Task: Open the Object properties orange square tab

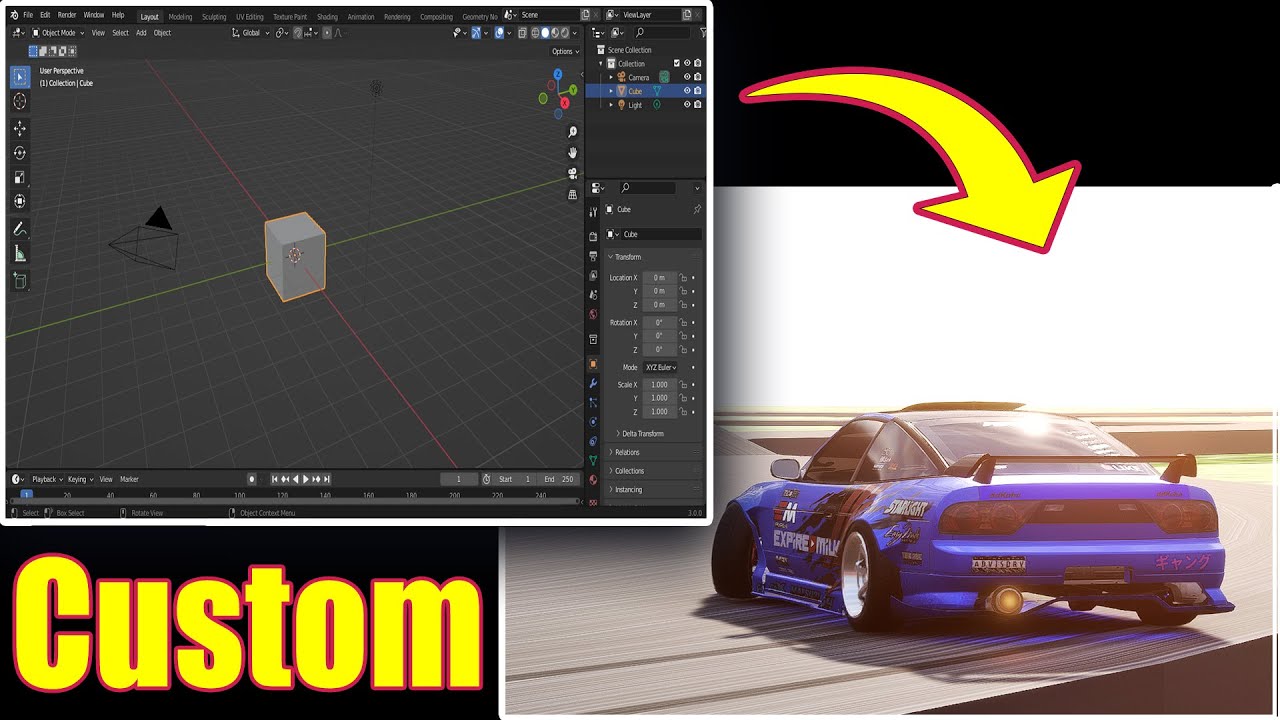Action: (x=594, y=364)
